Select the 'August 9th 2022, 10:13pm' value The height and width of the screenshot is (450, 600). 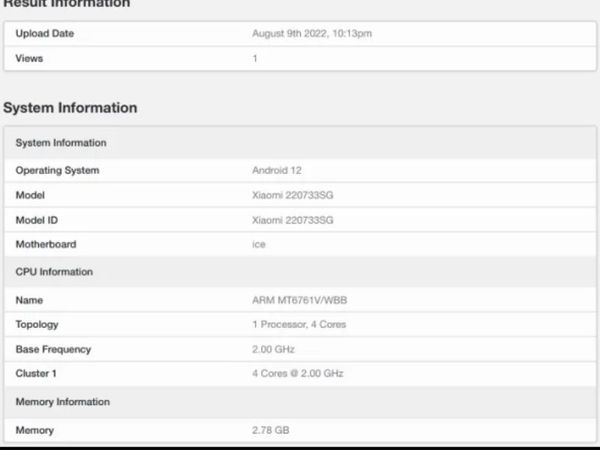pos(312,33)
